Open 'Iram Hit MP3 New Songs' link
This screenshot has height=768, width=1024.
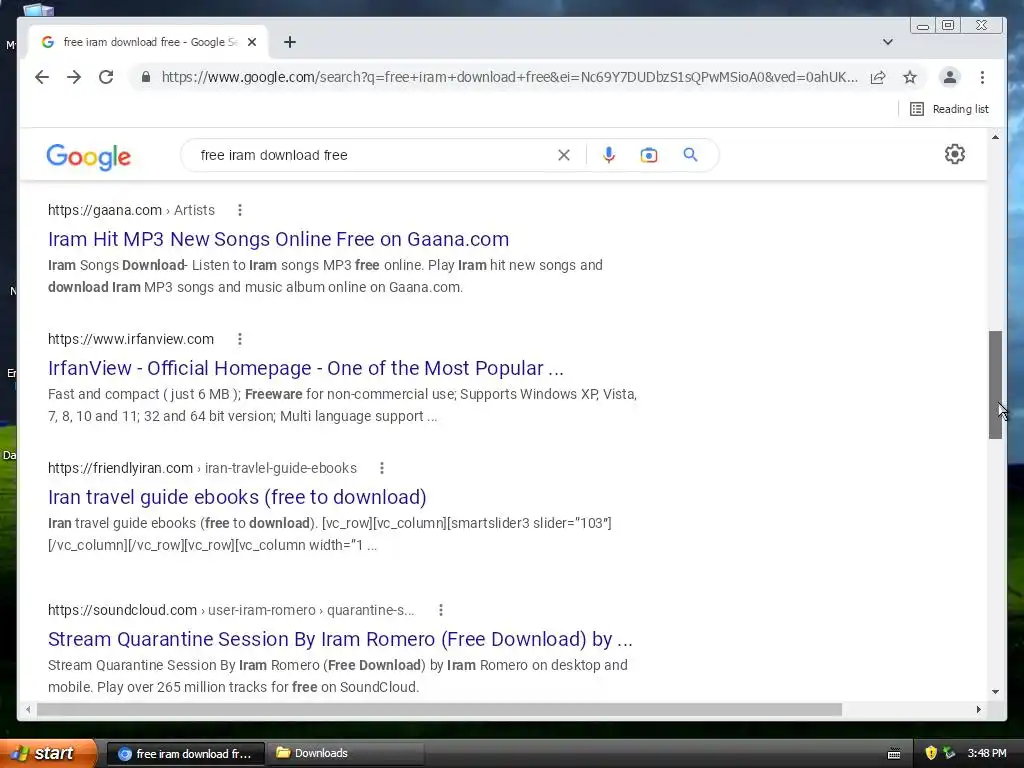pyautogui.click(x=278, y=239)
